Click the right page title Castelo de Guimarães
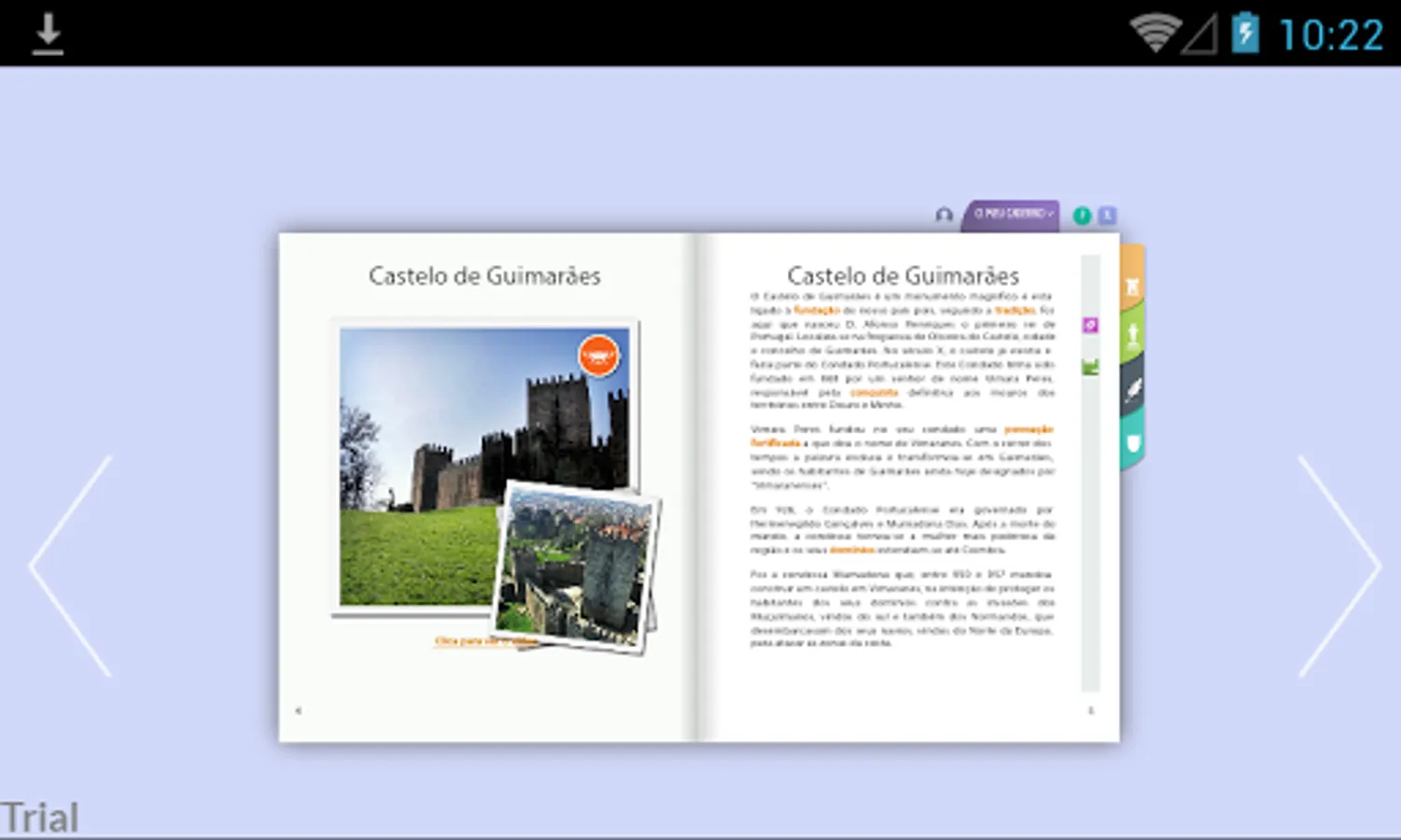This screenshot has width=1401, height=840. [x=903, y=276]
